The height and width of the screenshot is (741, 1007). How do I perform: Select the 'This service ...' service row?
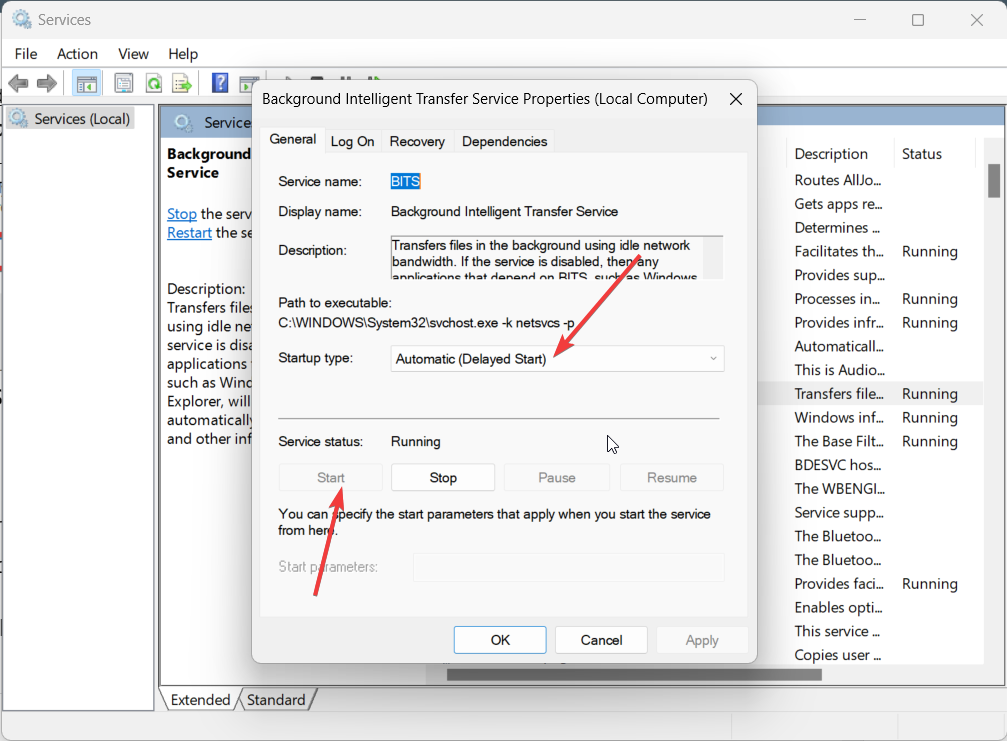(870, 632)
